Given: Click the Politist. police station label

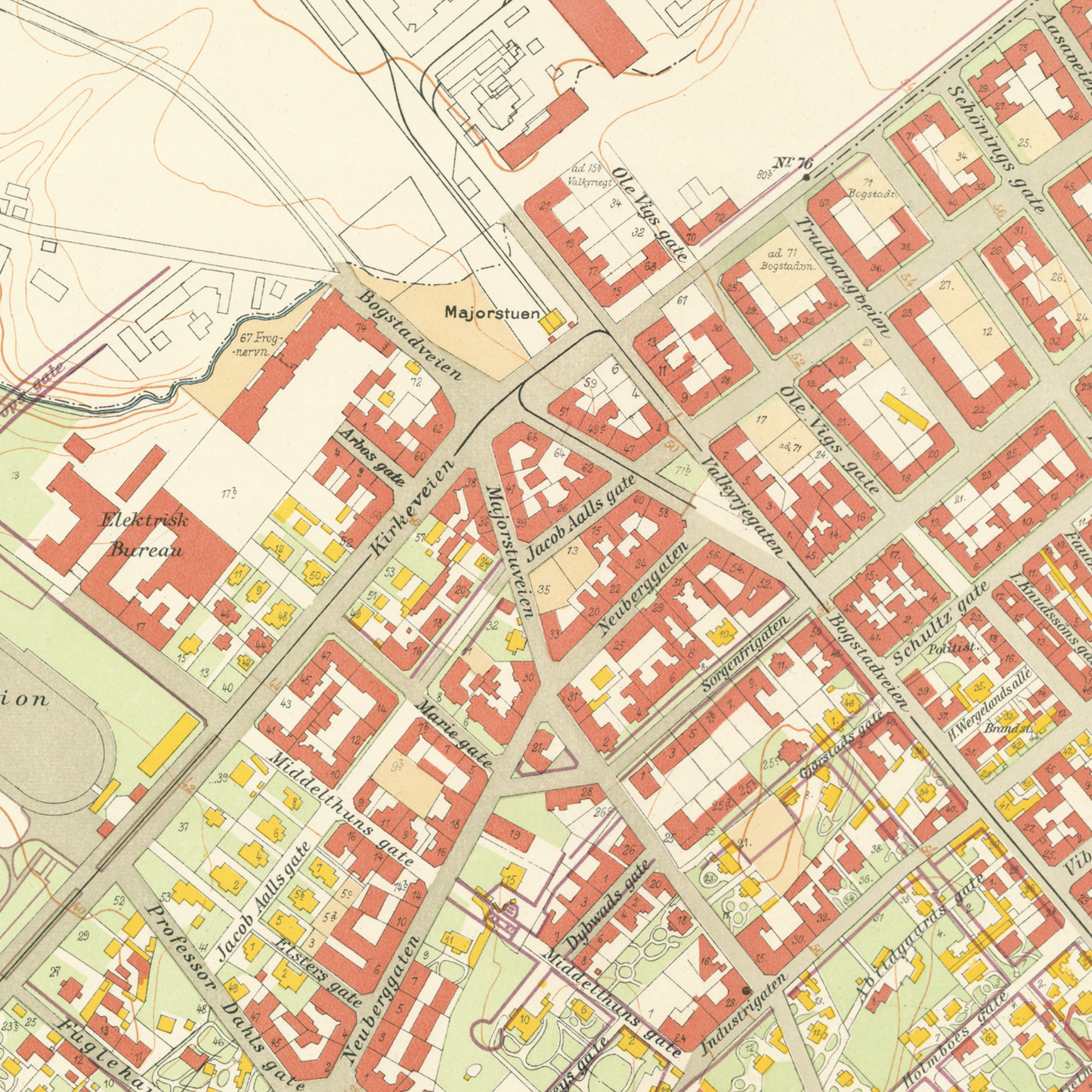Looking at the screenshot, I should [x=954, y=648].
